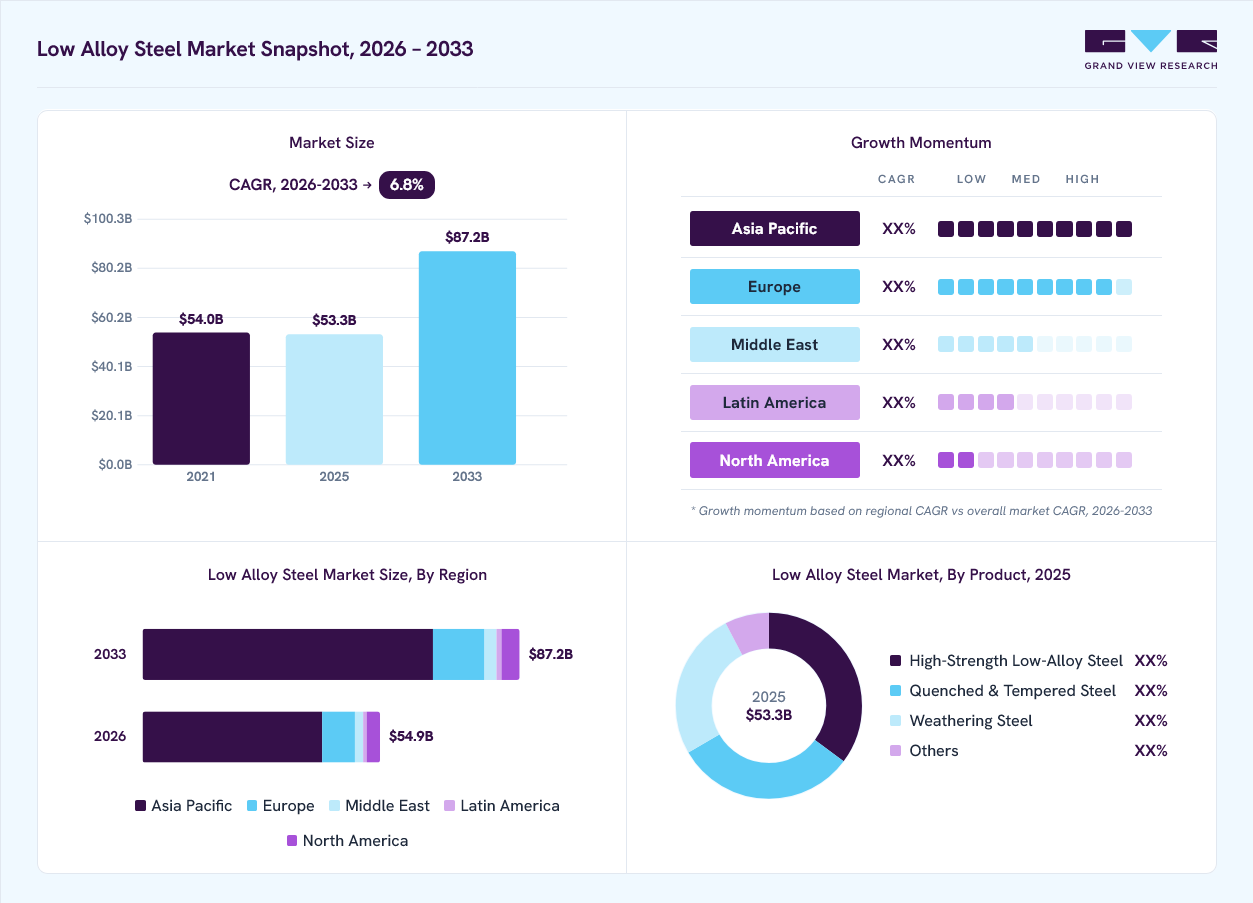Click the $100.3B y-axis label
The height and width of the screenshot is (903, 1253).
(x=108, y=218)
